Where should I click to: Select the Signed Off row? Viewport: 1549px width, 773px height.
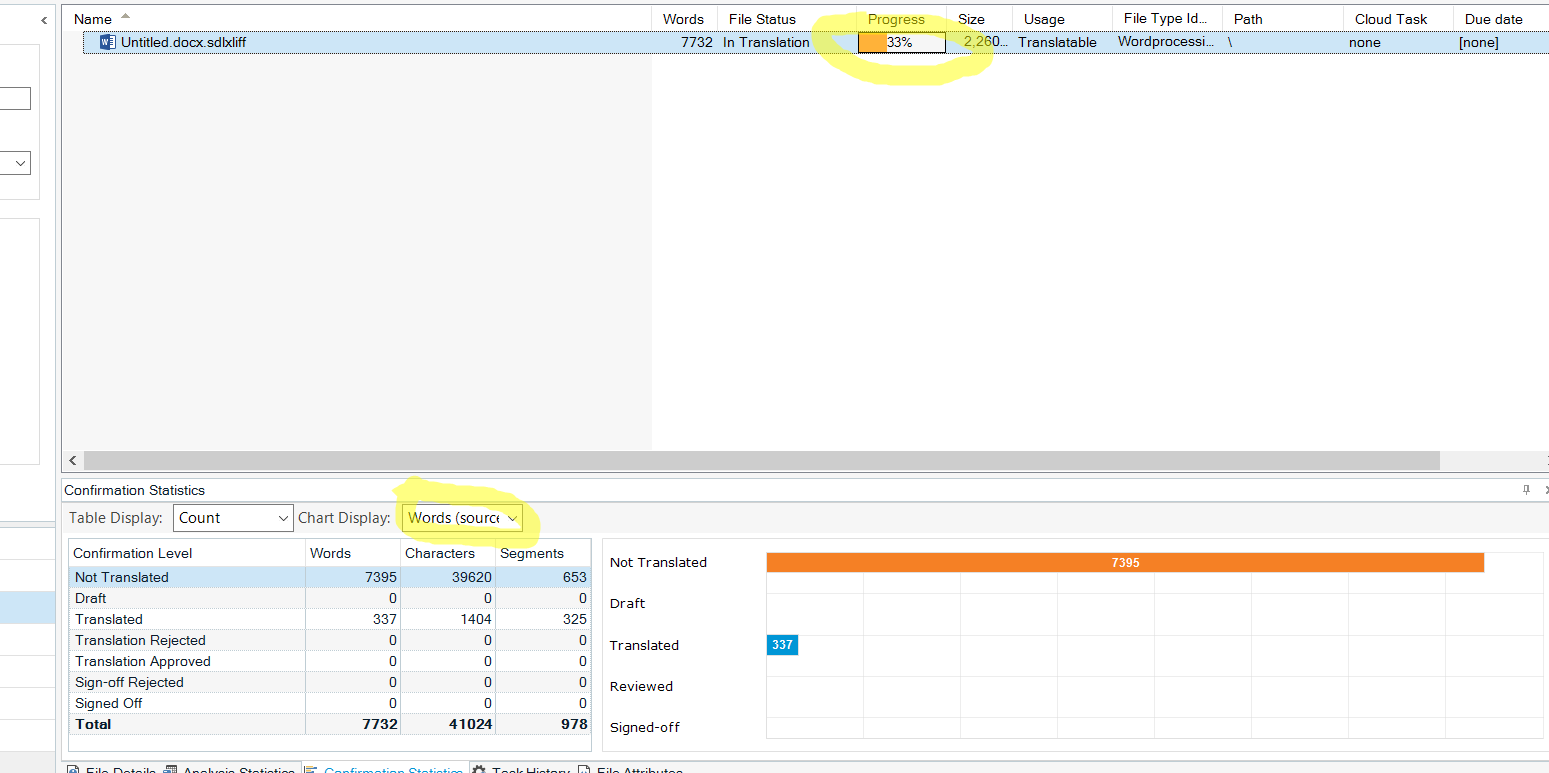point(330,703)
